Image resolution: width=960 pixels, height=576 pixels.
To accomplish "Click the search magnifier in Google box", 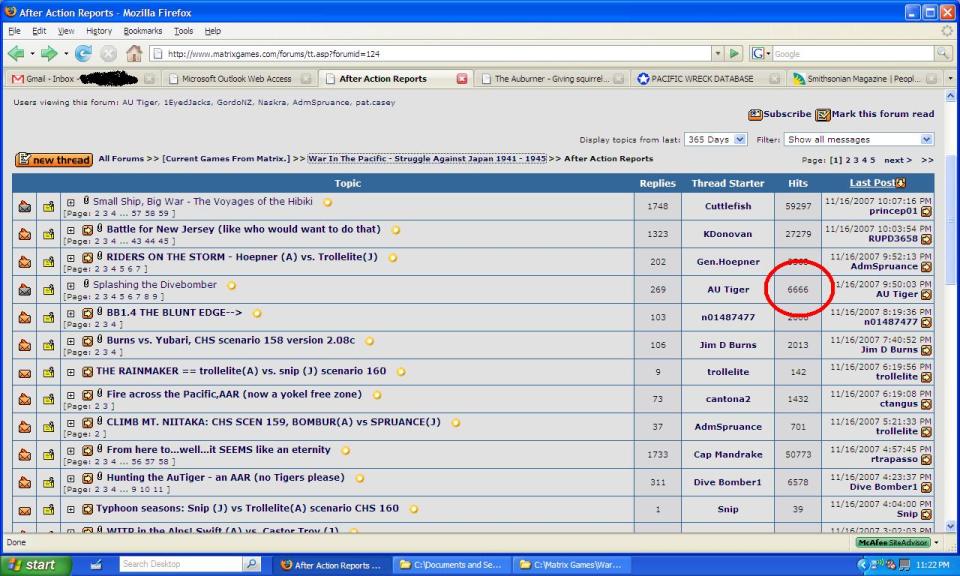I will [x=942, y=54].
